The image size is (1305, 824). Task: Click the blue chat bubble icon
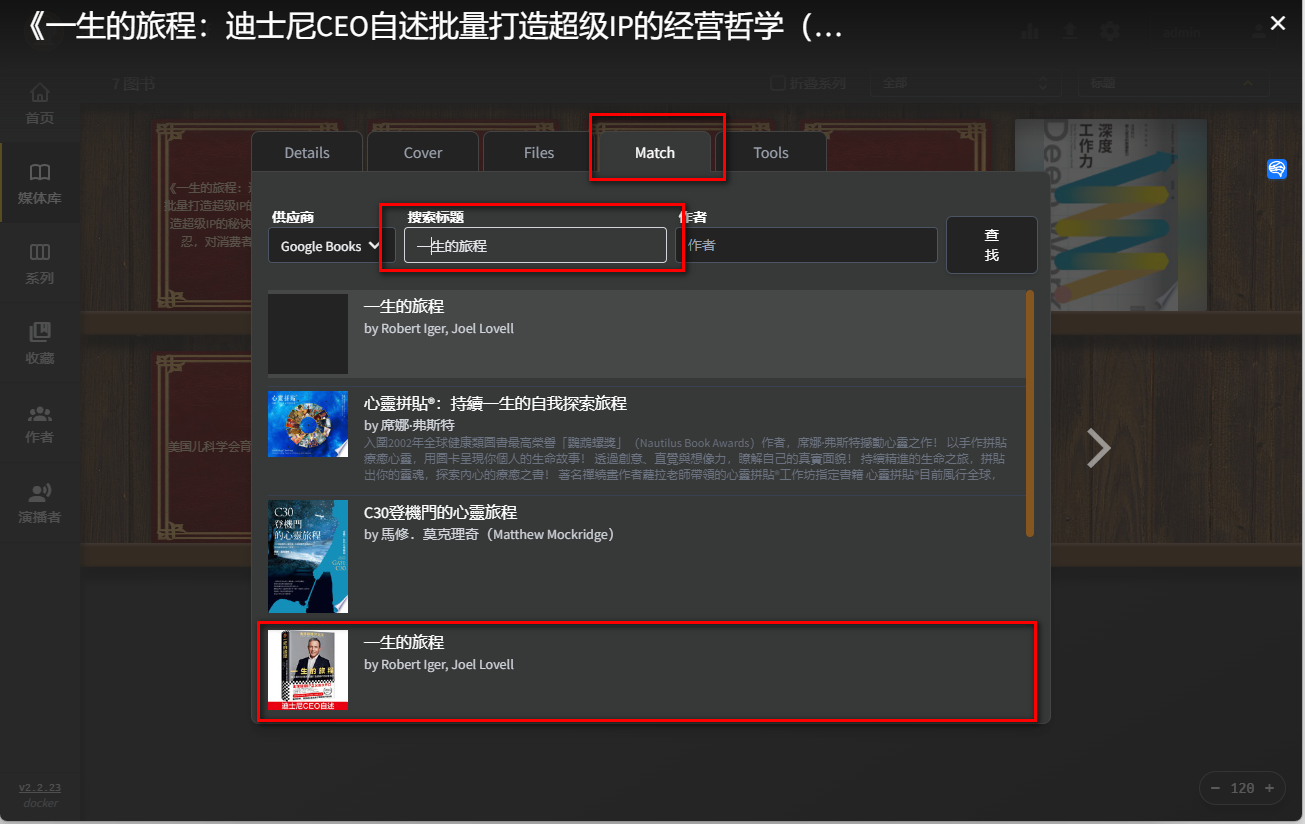tap(1277, 169)
